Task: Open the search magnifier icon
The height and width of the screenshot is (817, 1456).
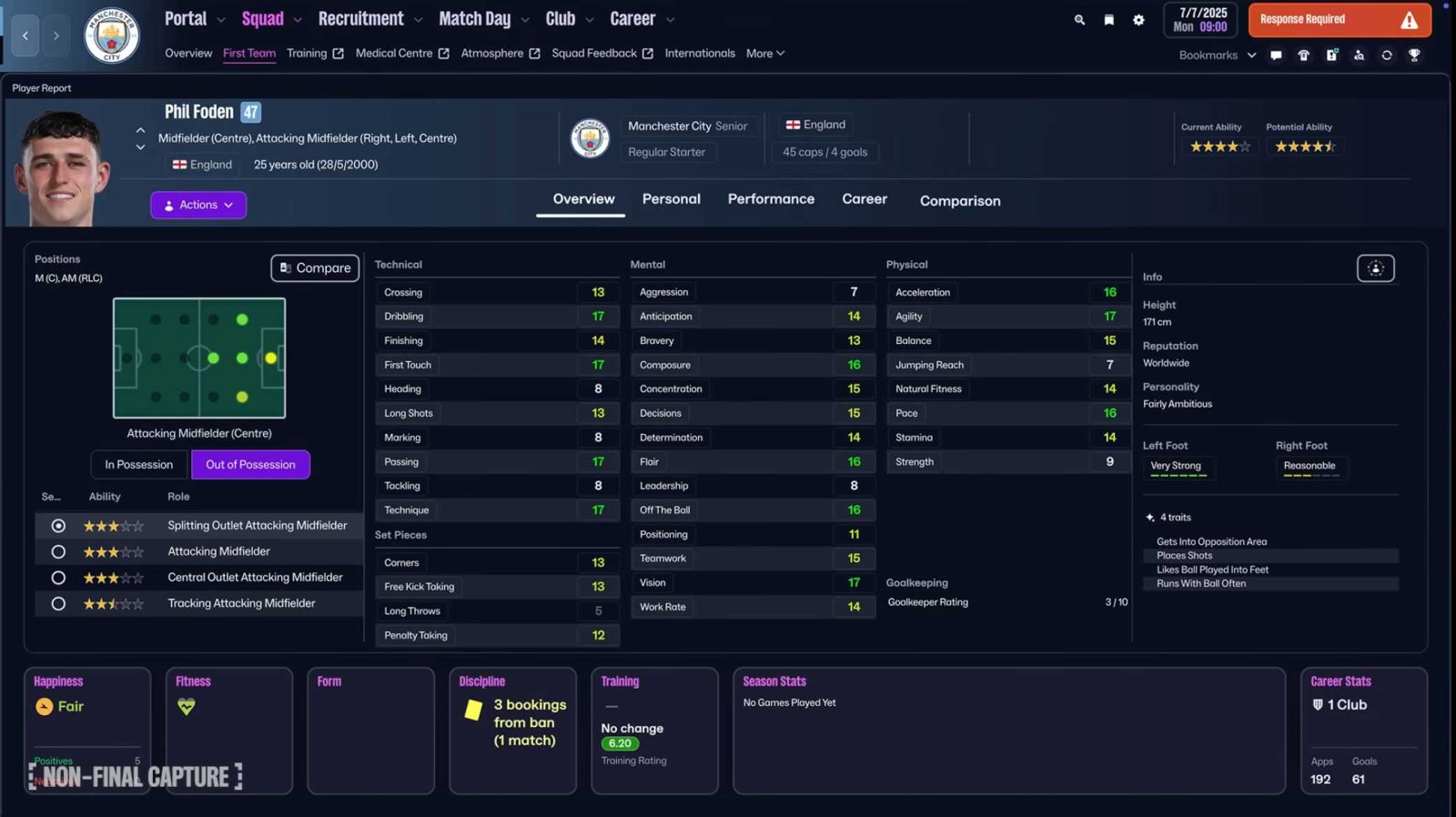Action: click(1079, 20)
